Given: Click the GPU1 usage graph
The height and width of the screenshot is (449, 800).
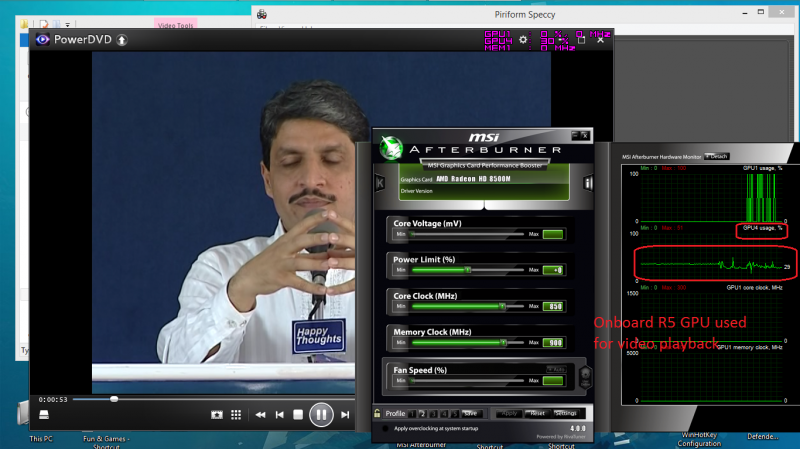Looking at the screenshot, I should 711,197.
